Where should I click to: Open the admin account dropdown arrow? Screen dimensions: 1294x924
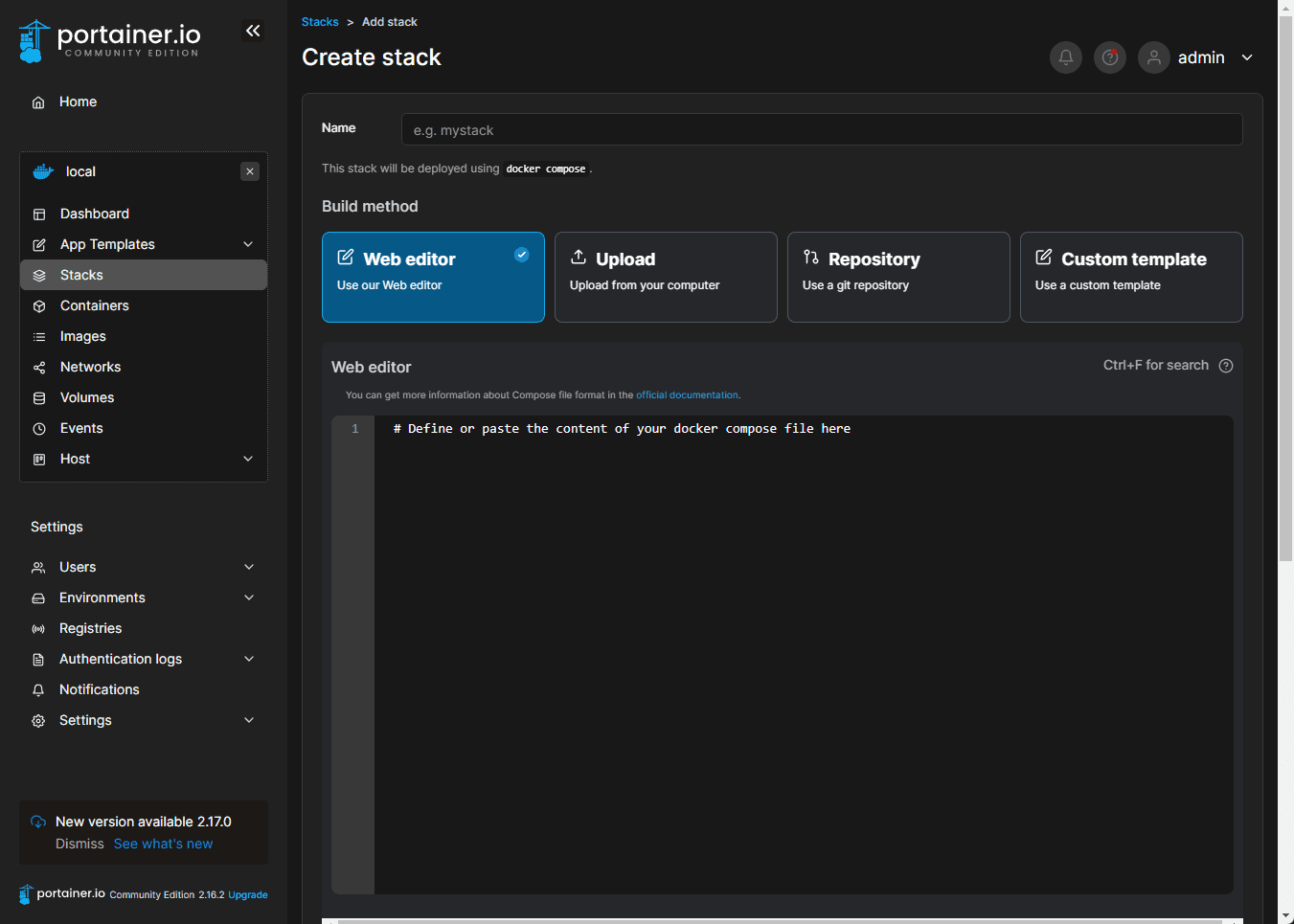(x=1247, y=57)
